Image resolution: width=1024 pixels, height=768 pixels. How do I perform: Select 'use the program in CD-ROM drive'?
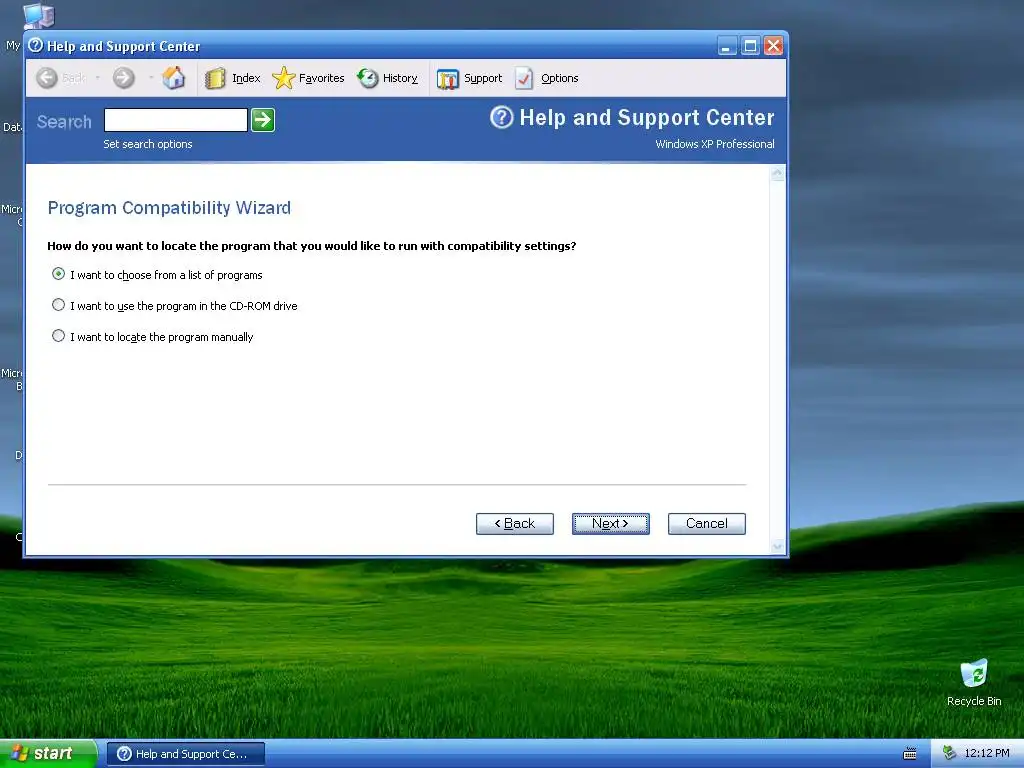pos(58,304)
